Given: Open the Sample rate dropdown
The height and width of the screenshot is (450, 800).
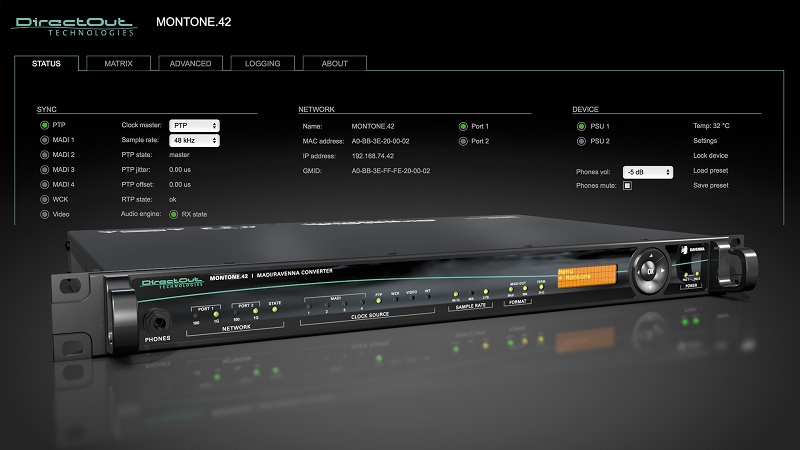Looking at the screenshot, I should coord(194,140).
